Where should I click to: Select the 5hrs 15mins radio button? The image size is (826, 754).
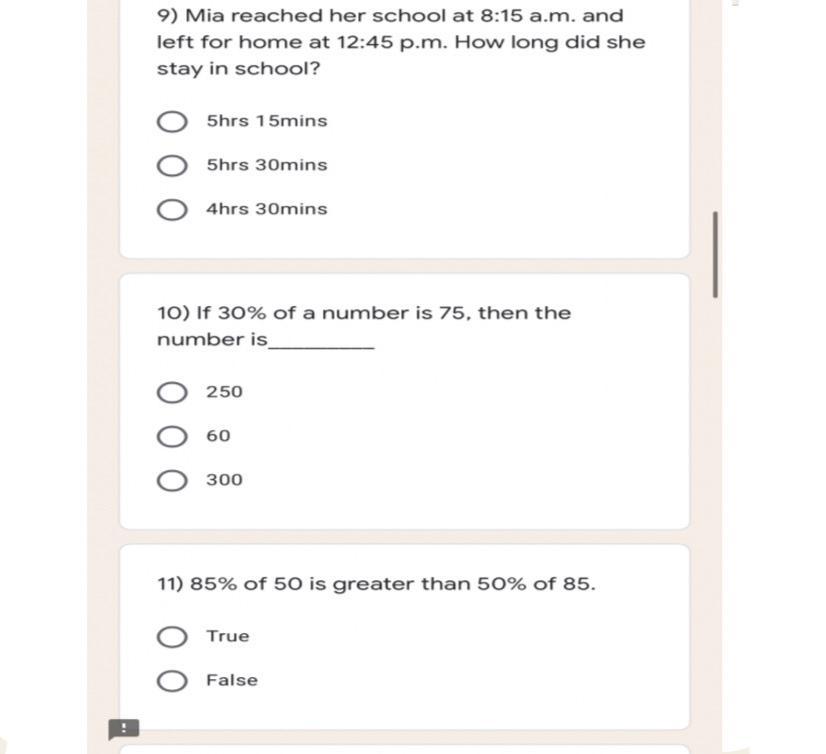click(x=172, y=122)
